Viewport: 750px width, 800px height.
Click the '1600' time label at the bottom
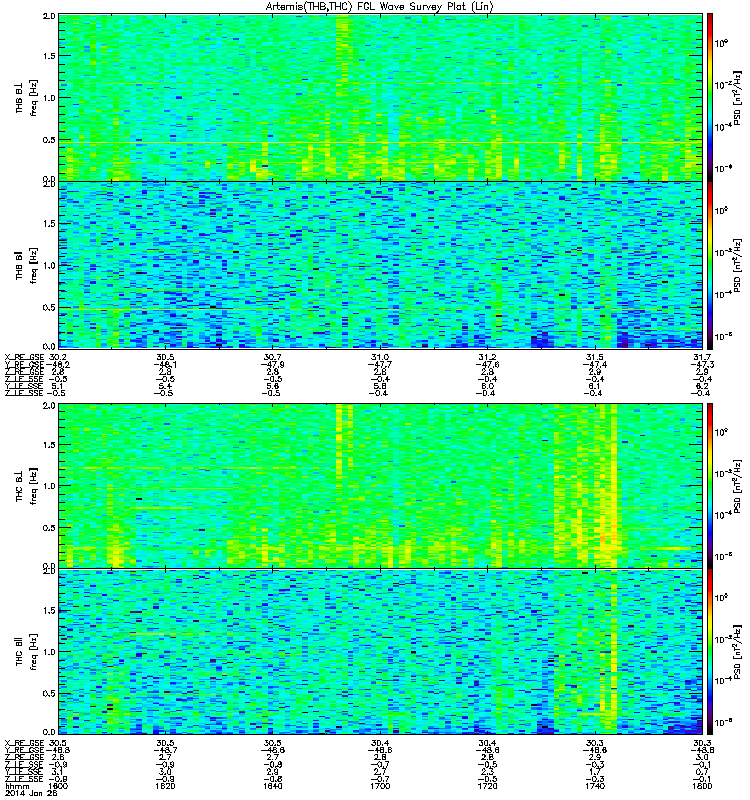click(x=58, y=786)
